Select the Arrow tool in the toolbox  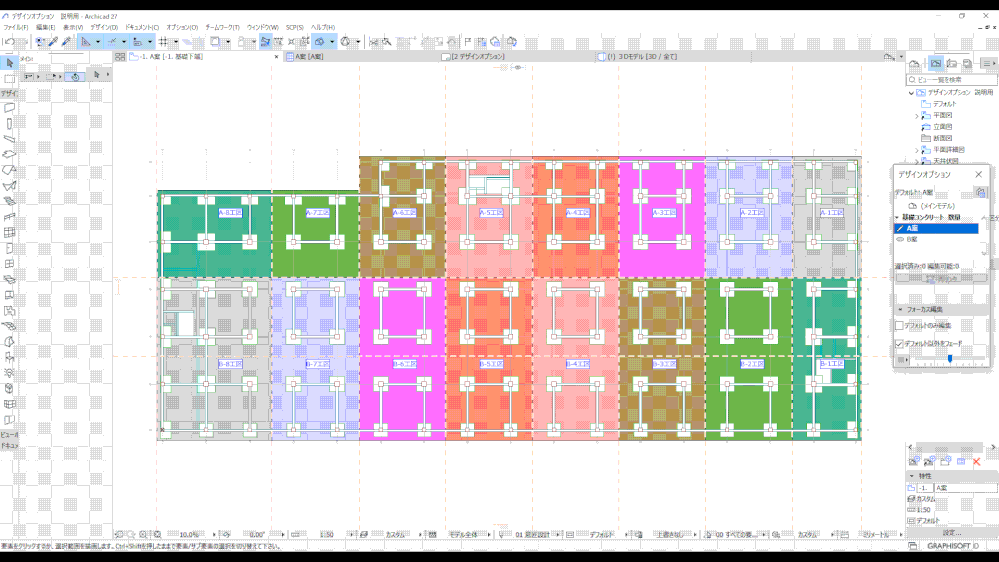pos(10,62)
